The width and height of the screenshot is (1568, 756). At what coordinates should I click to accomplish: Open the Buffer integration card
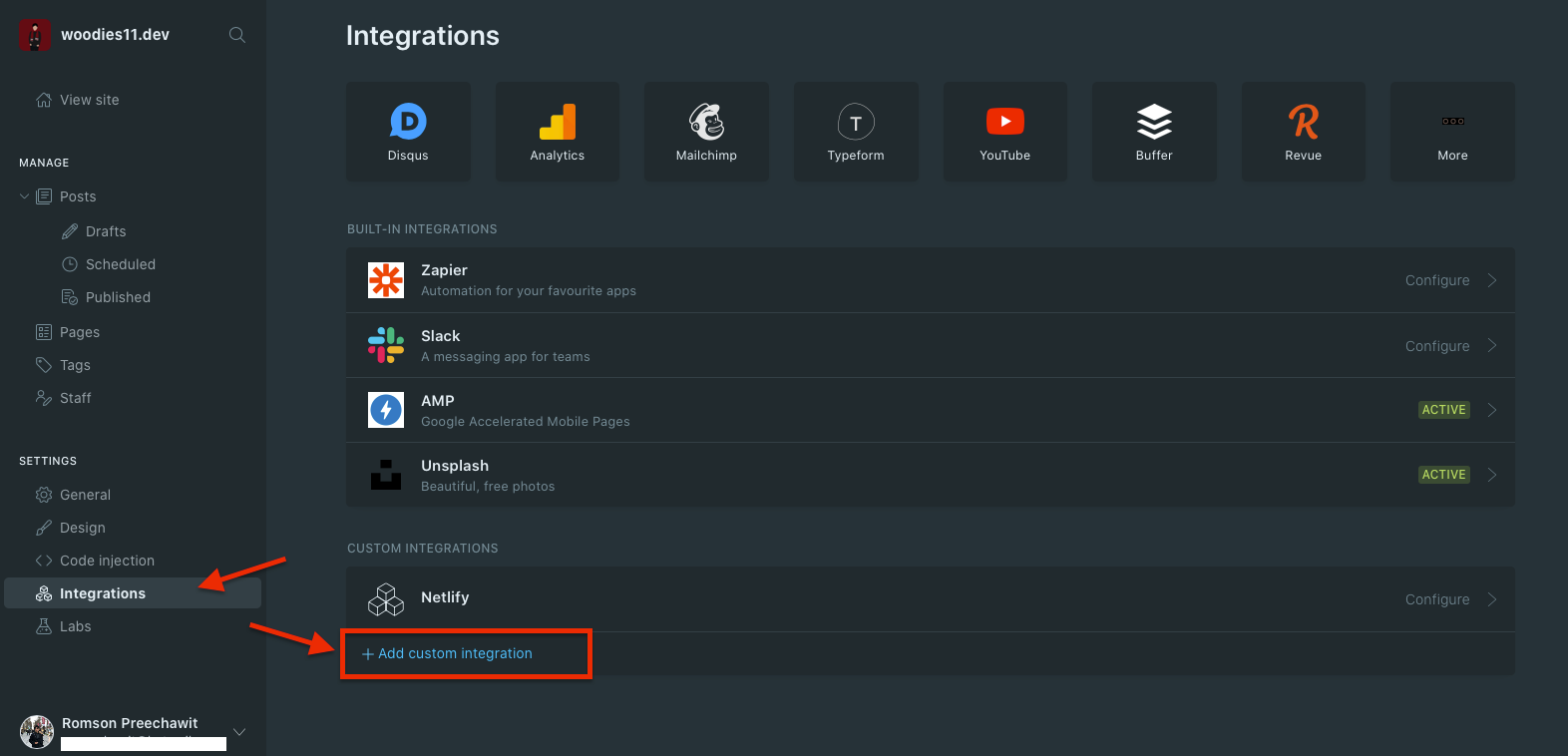click(x=1154, y=132)
